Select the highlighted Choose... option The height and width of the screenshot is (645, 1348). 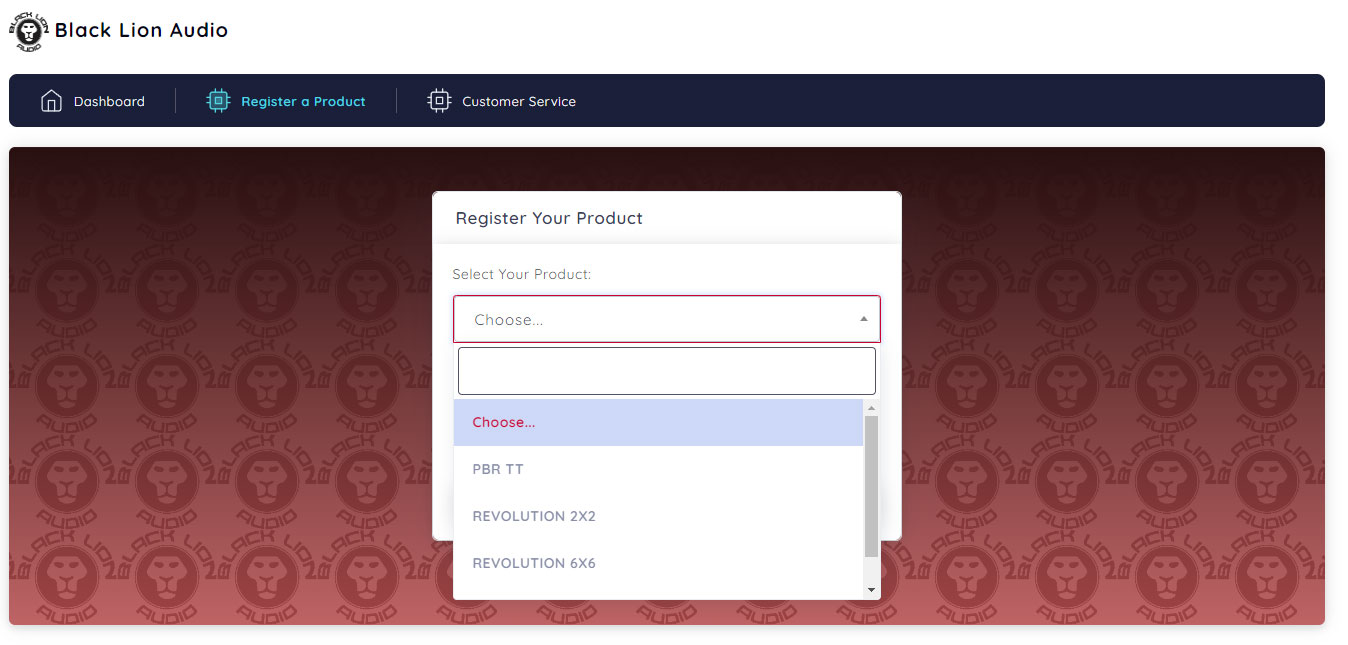pyautogui.click(x=658, y=422)
